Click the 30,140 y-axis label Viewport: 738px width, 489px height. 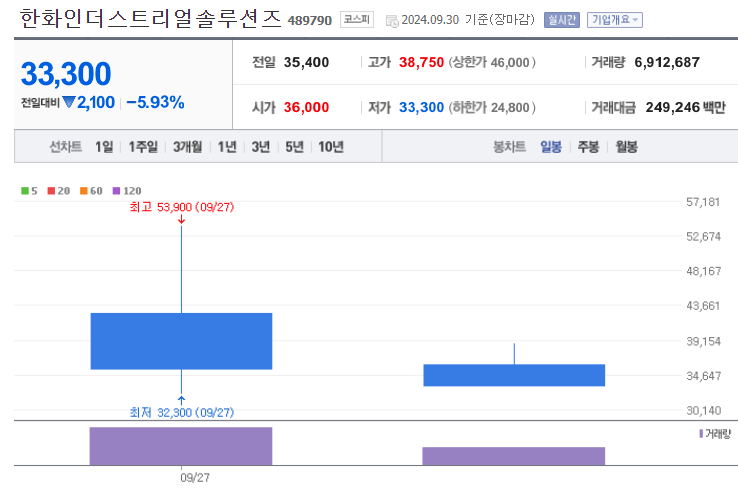(x=704, y=411)
